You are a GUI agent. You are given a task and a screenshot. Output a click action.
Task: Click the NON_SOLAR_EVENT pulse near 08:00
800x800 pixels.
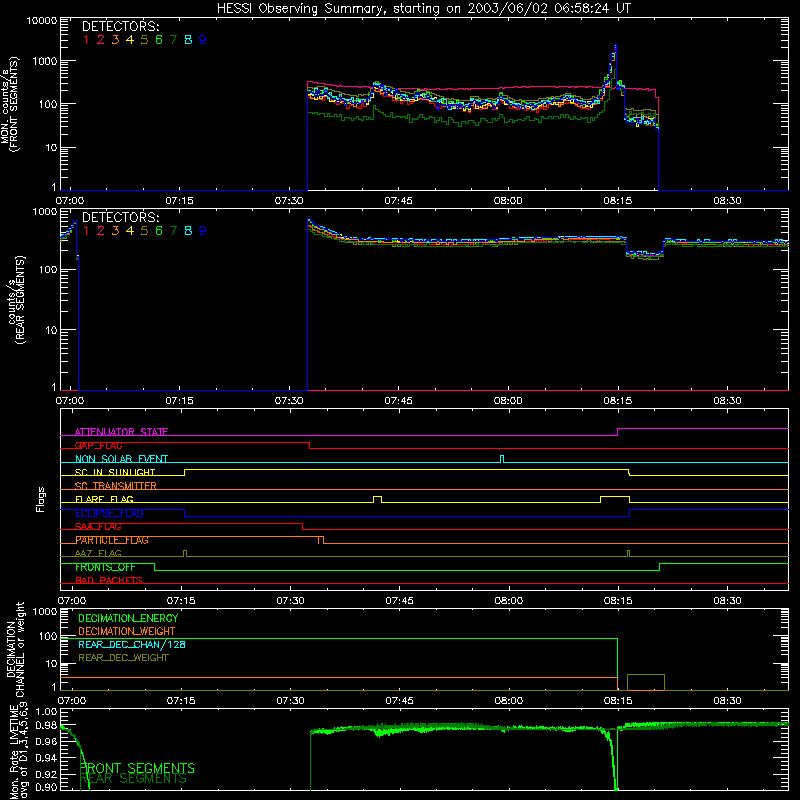[x=502, y=458]
